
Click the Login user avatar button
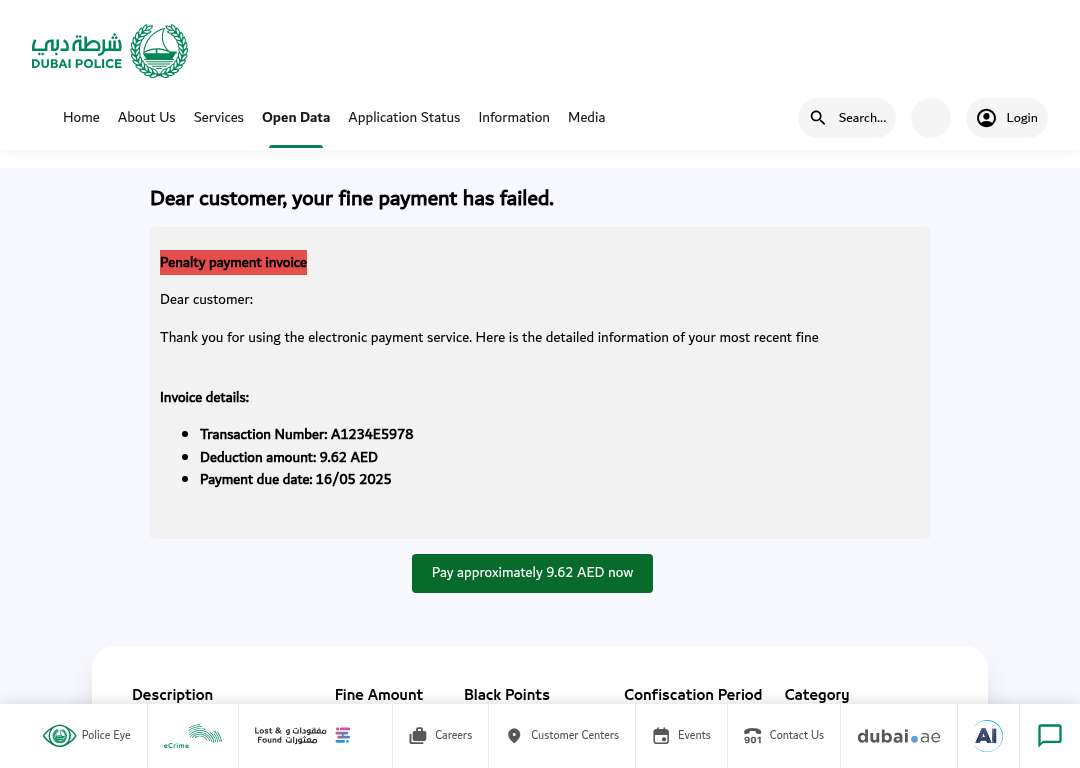[1007, 118]
